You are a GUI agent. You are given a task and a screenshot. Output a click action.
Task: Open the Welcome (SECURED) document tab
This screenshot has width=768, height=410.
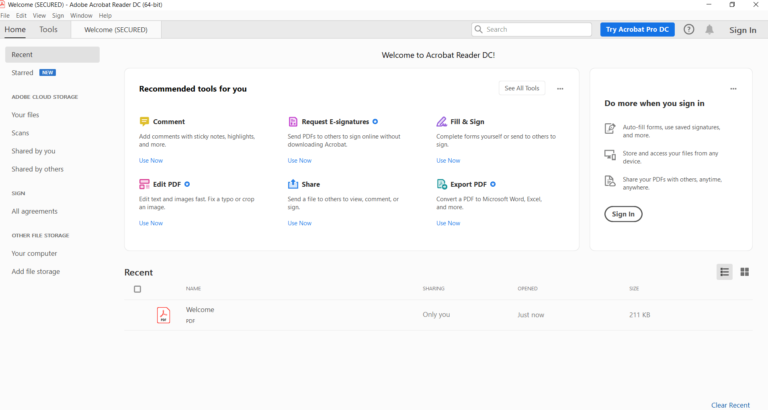coord(116,30)
